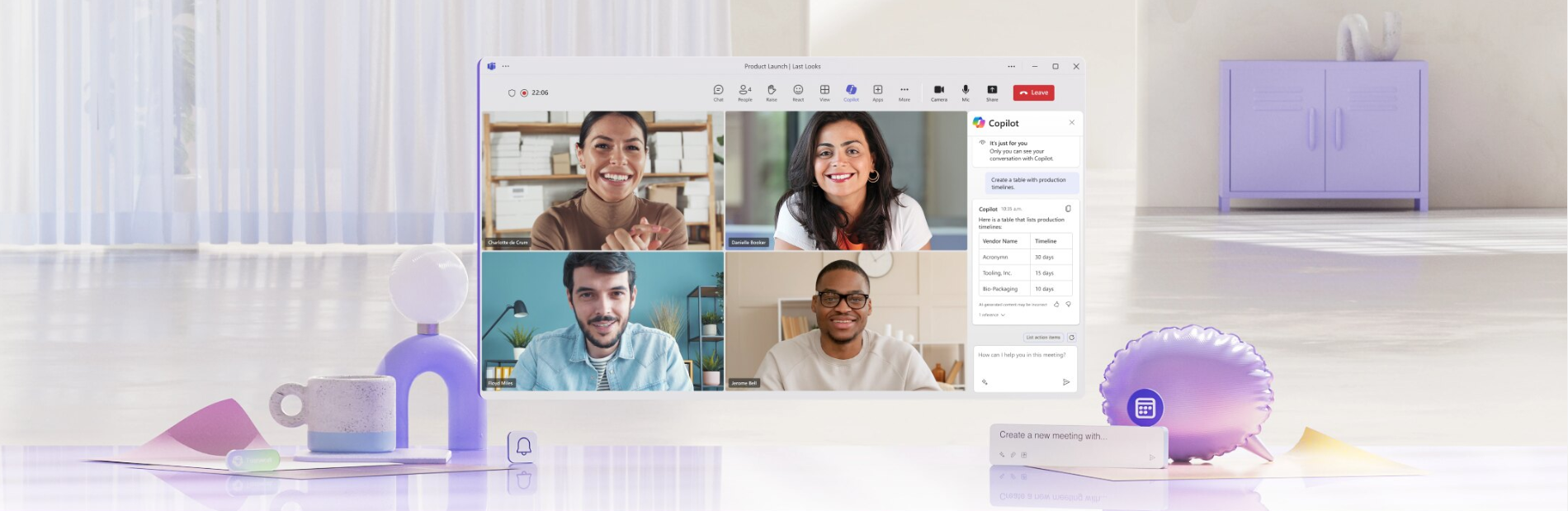Viewport: 1568px width, 511px height.
Task: Copy the Copilot response
Action: 1068,209
